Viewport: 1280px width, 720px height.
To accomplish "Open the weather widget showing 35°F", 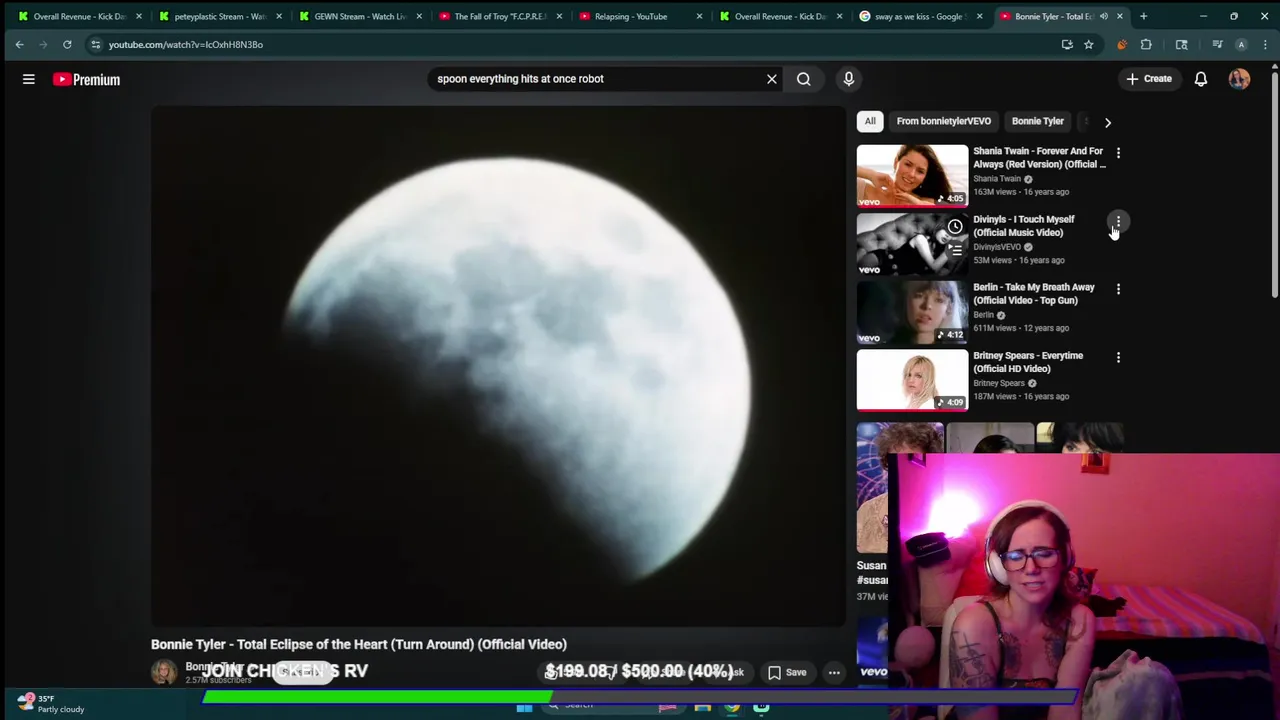I will click(49, 703).
